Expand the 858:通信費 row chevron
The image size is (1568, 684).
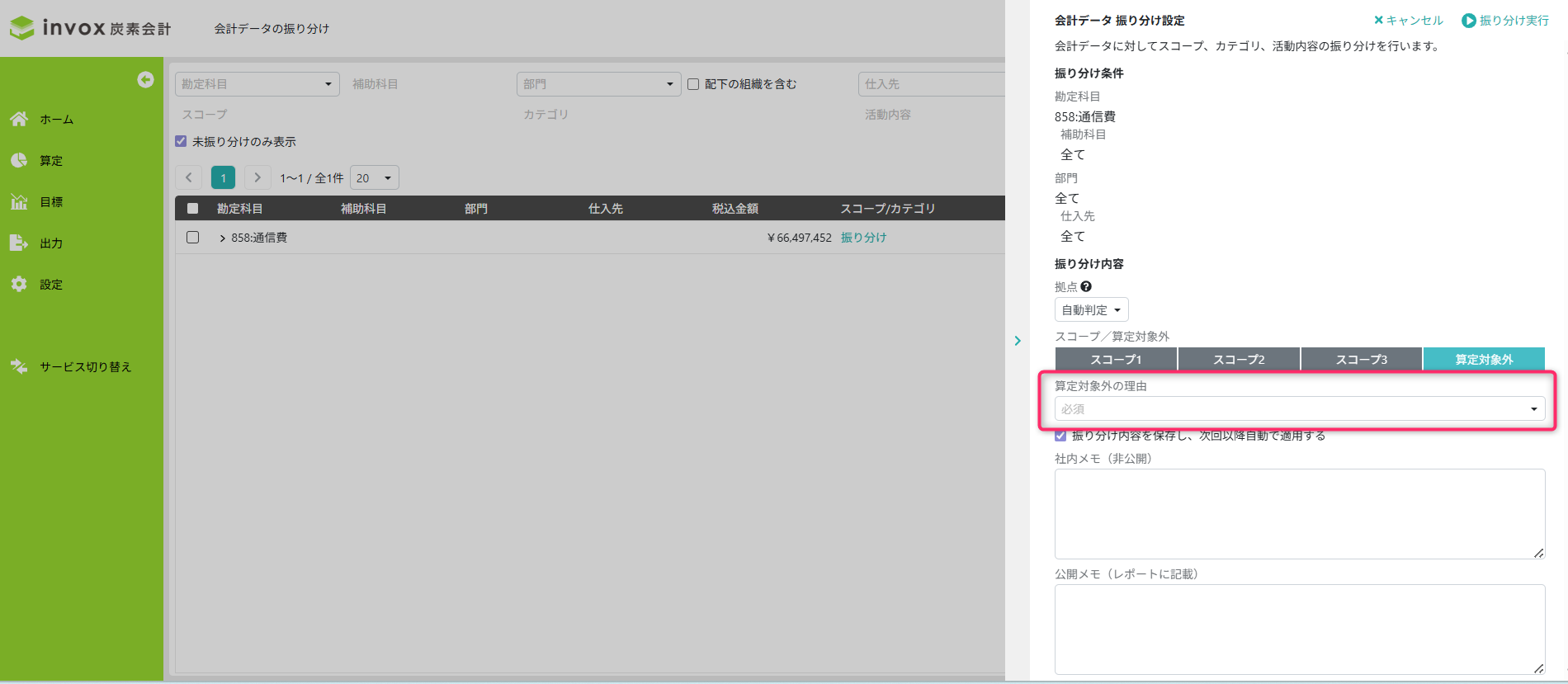point(222,238)
